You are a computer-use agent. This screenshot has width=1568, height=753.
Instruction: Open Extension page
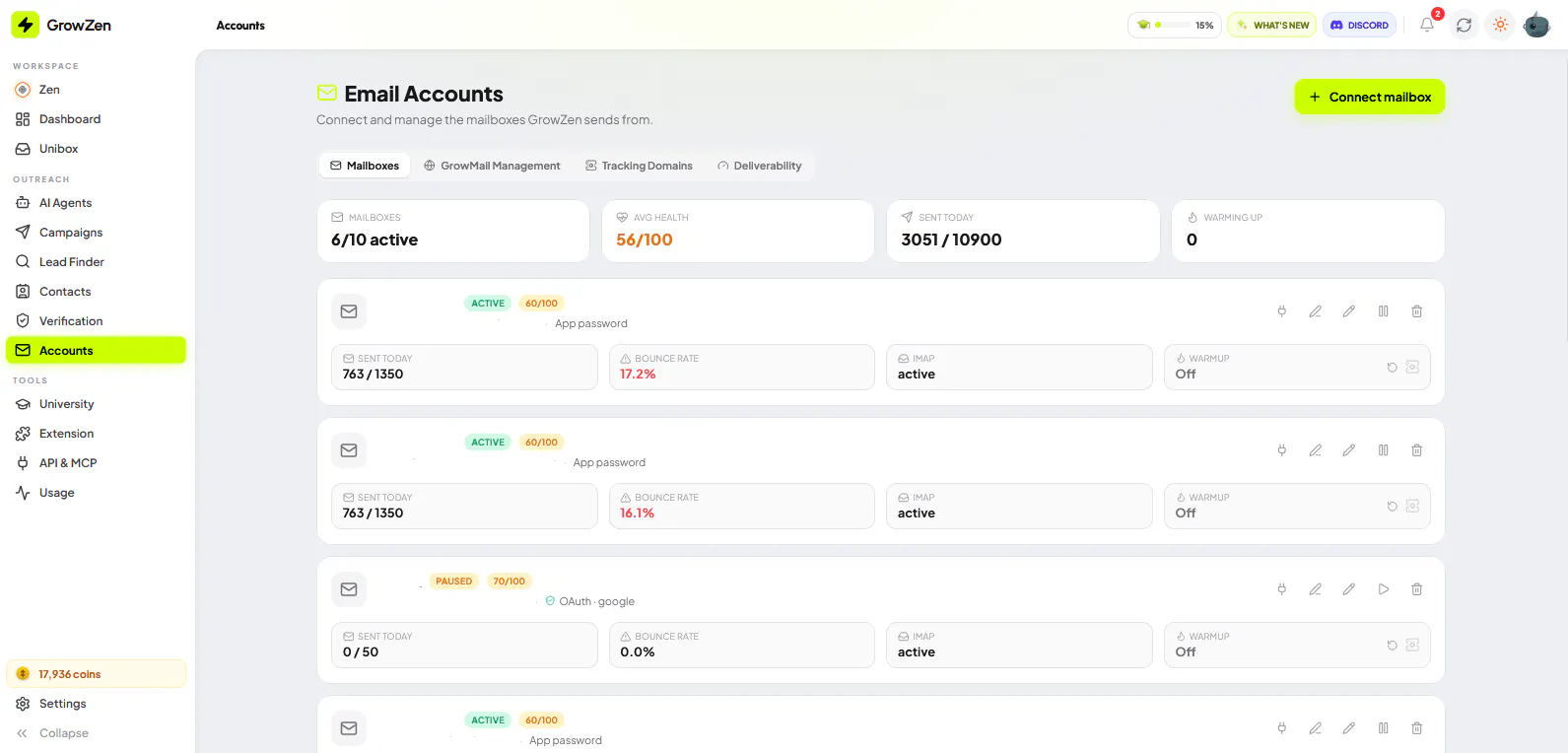coord(96,434)
